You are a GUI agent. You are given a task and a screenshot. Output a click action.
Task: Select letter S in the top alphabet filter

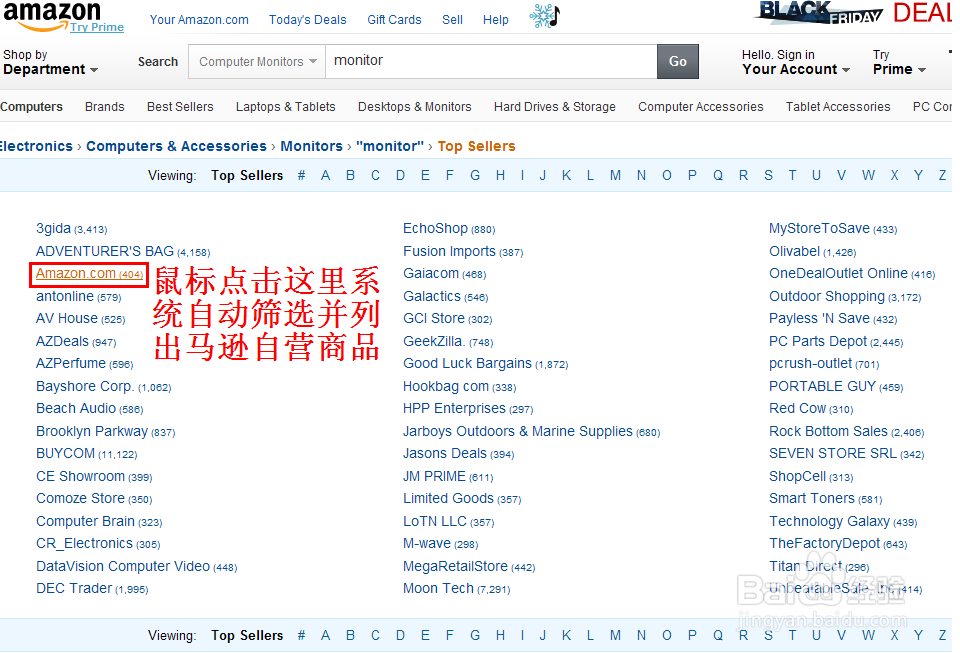(x=768, y=176)
